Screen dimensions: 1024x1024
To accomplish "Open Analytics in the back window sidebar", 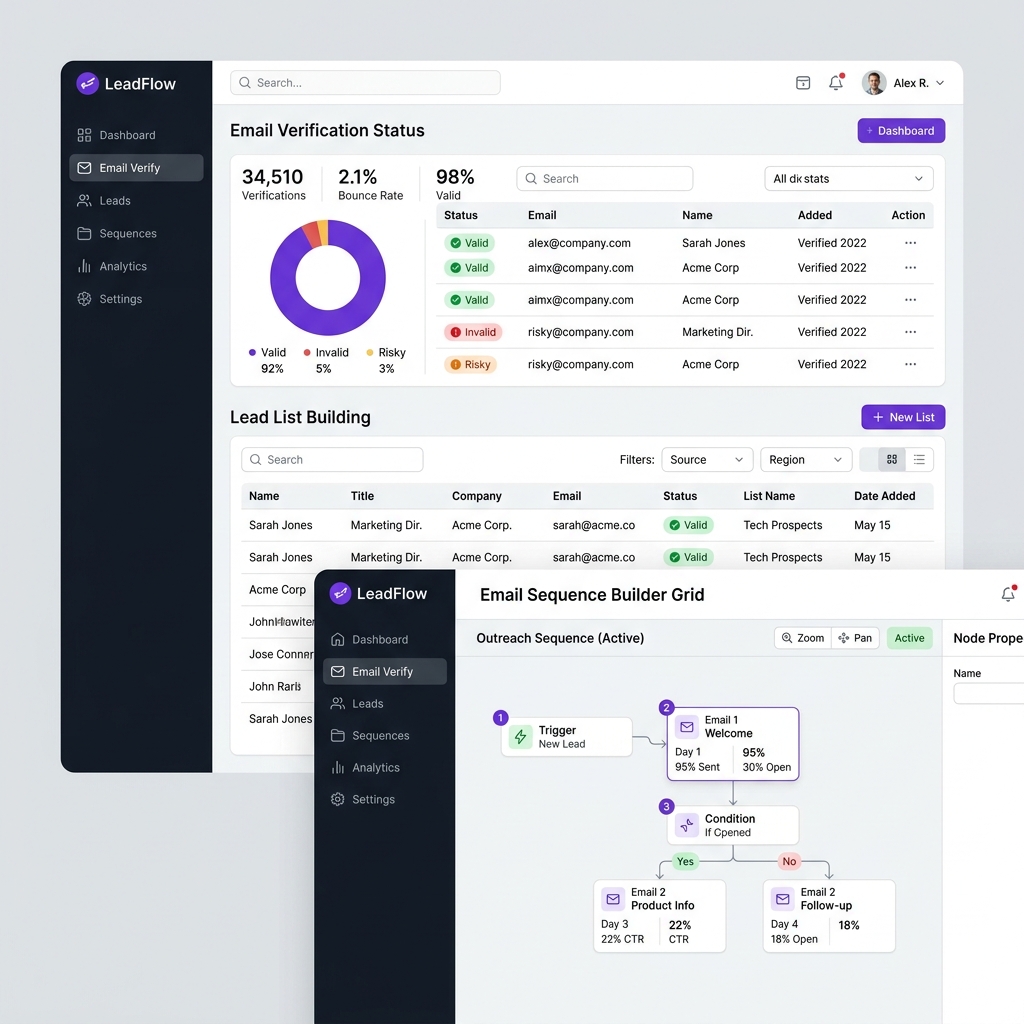I will click(123, 266).
